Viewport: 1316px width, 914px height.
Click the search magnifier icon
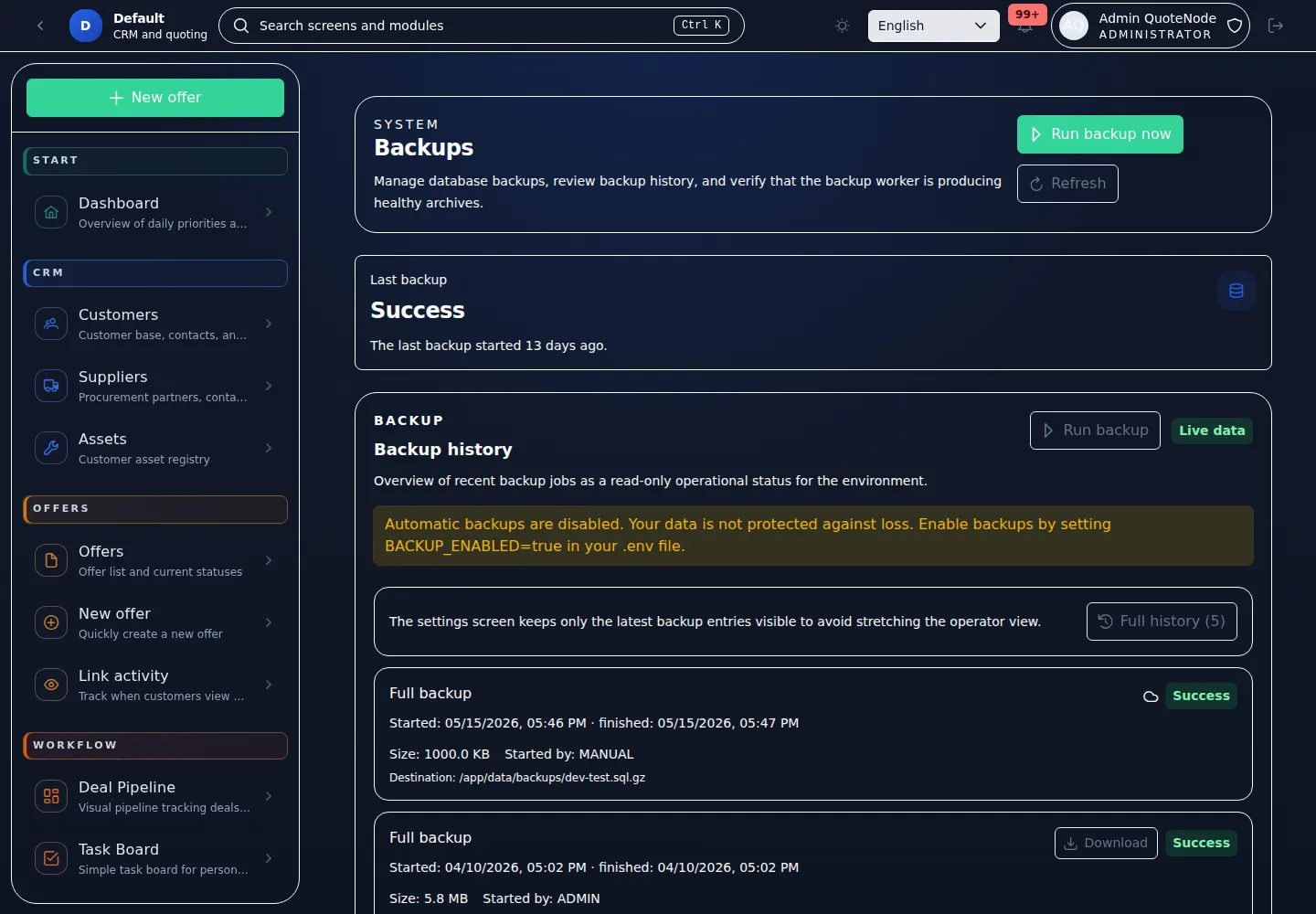(x=241, y=26)
